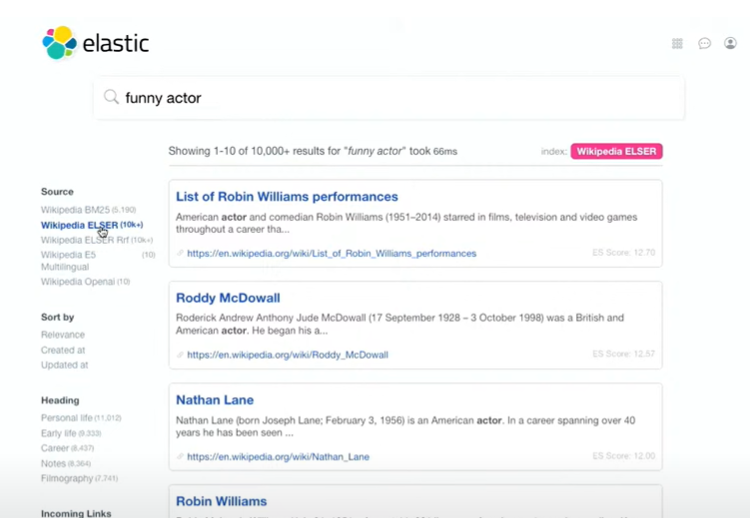Filter by Early life heading
The width and height of the screenshot is (750, 518).
point(71,433)
